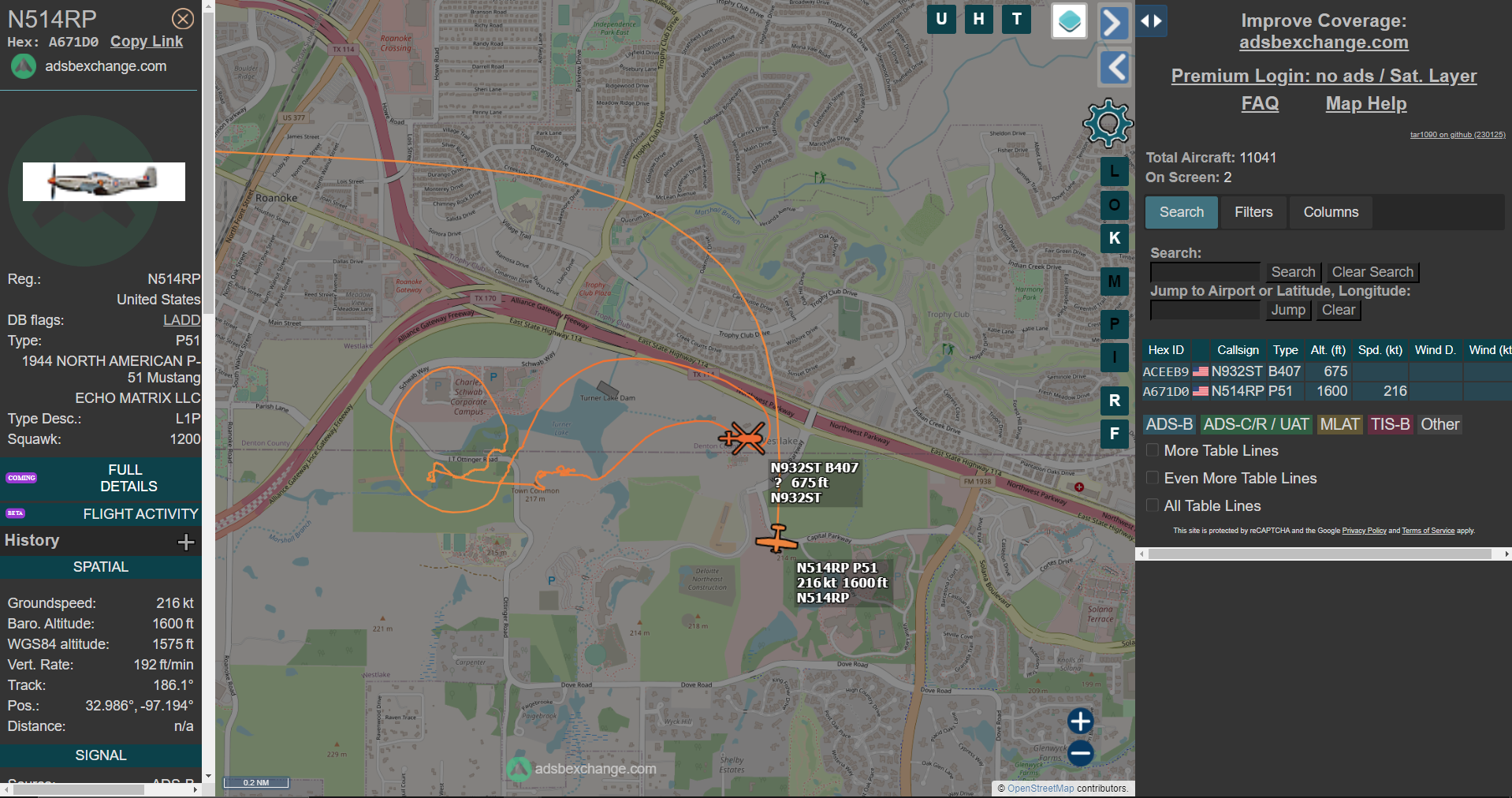Image resolution: width=1512 pixels, height=798 pixels.
Task: Click the O map button
Action: 1115,205
